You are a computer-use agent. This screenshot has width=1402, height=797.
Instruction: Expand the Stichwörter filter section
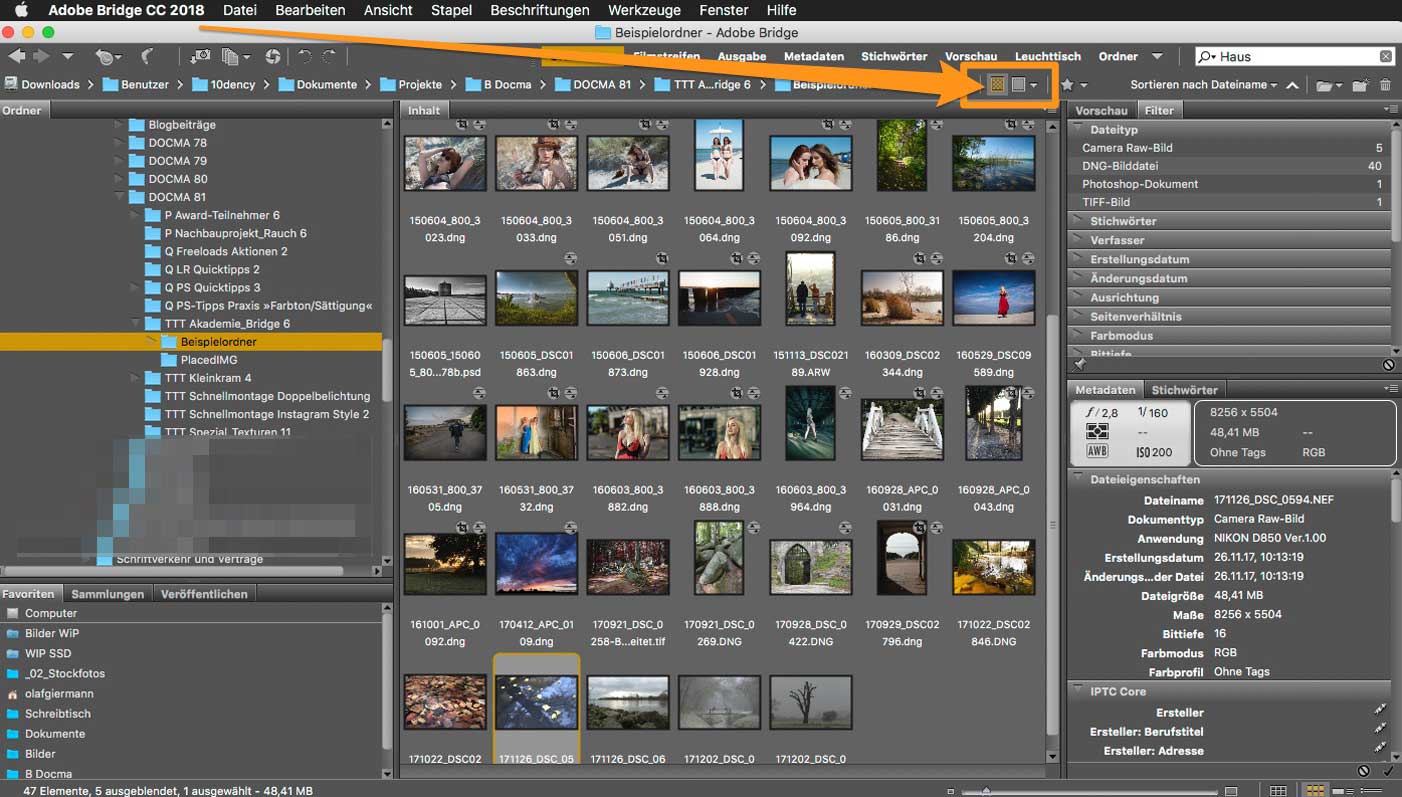pos(1123,221)
